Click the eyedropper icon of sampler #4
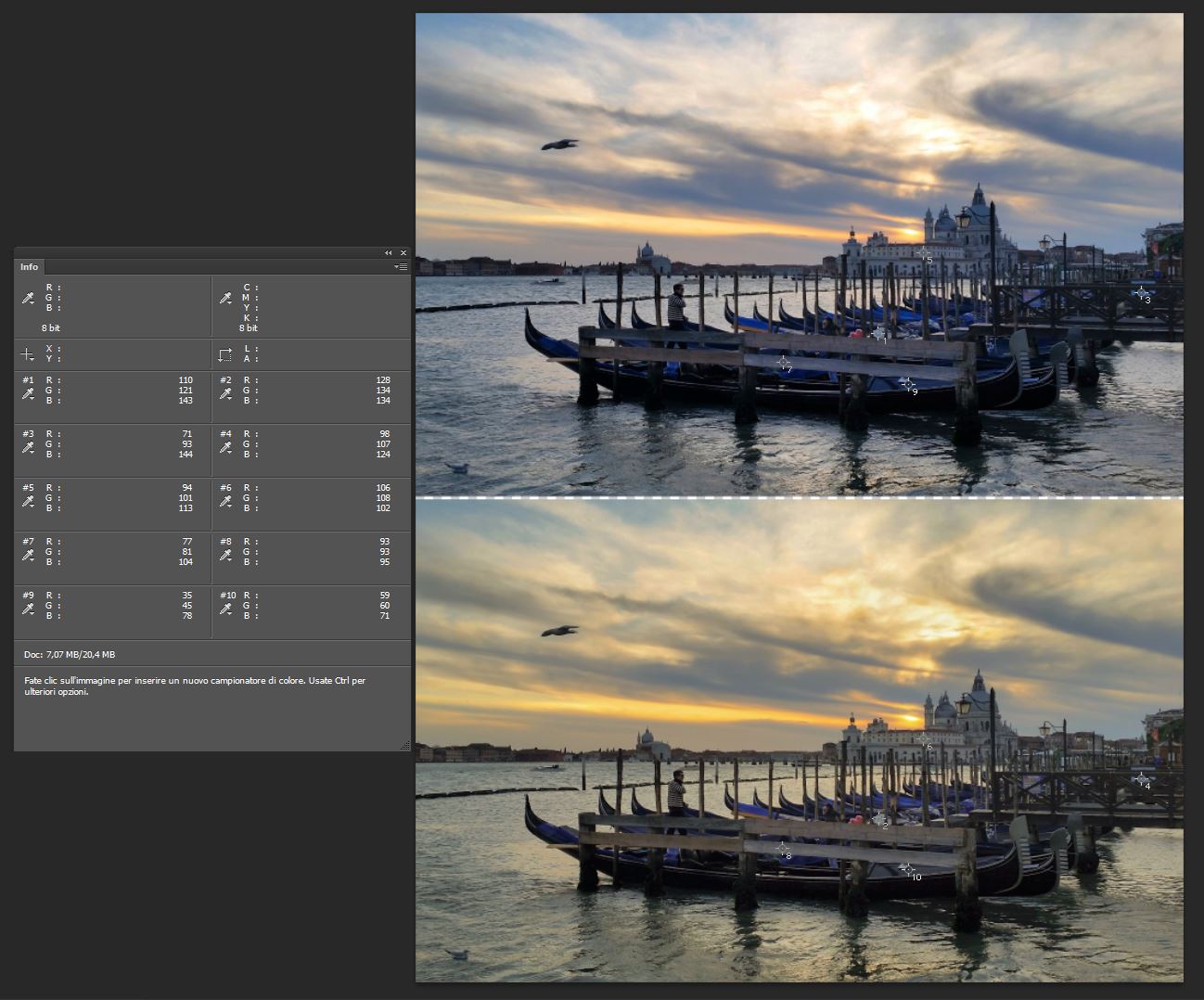This screenshot has height=1000, width=1204. click(225, 448)
